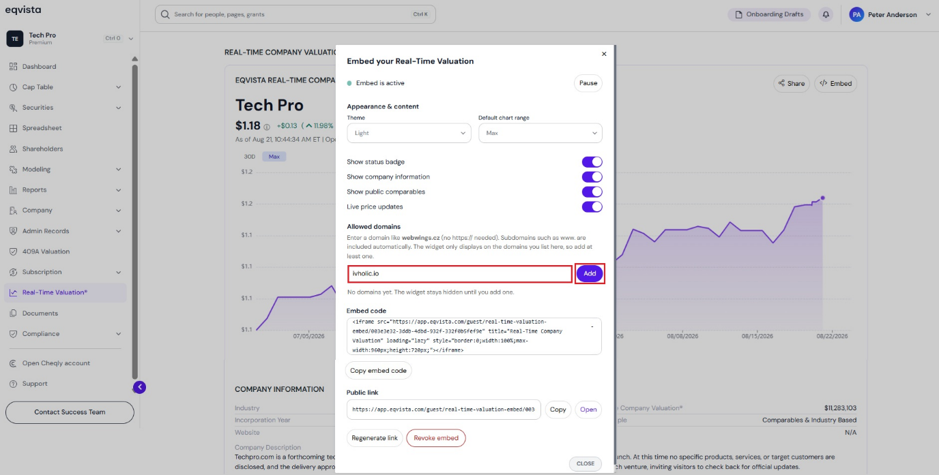This screenshot has height=475, width=939.
Task: Click Copy embed code button
Action: 378,371
